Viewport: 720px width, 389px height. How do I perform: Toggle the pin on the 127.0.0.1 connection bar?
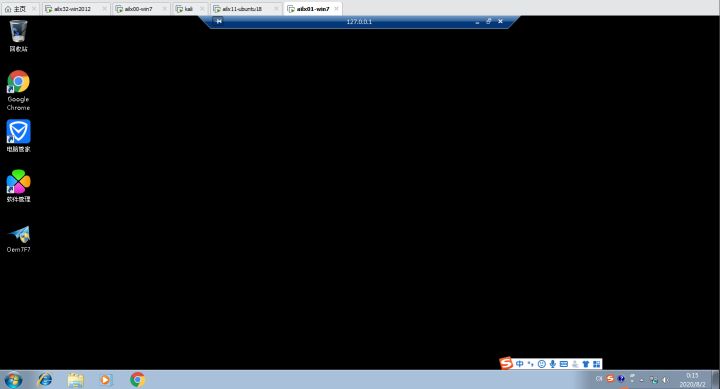click(x=219, y=21)
